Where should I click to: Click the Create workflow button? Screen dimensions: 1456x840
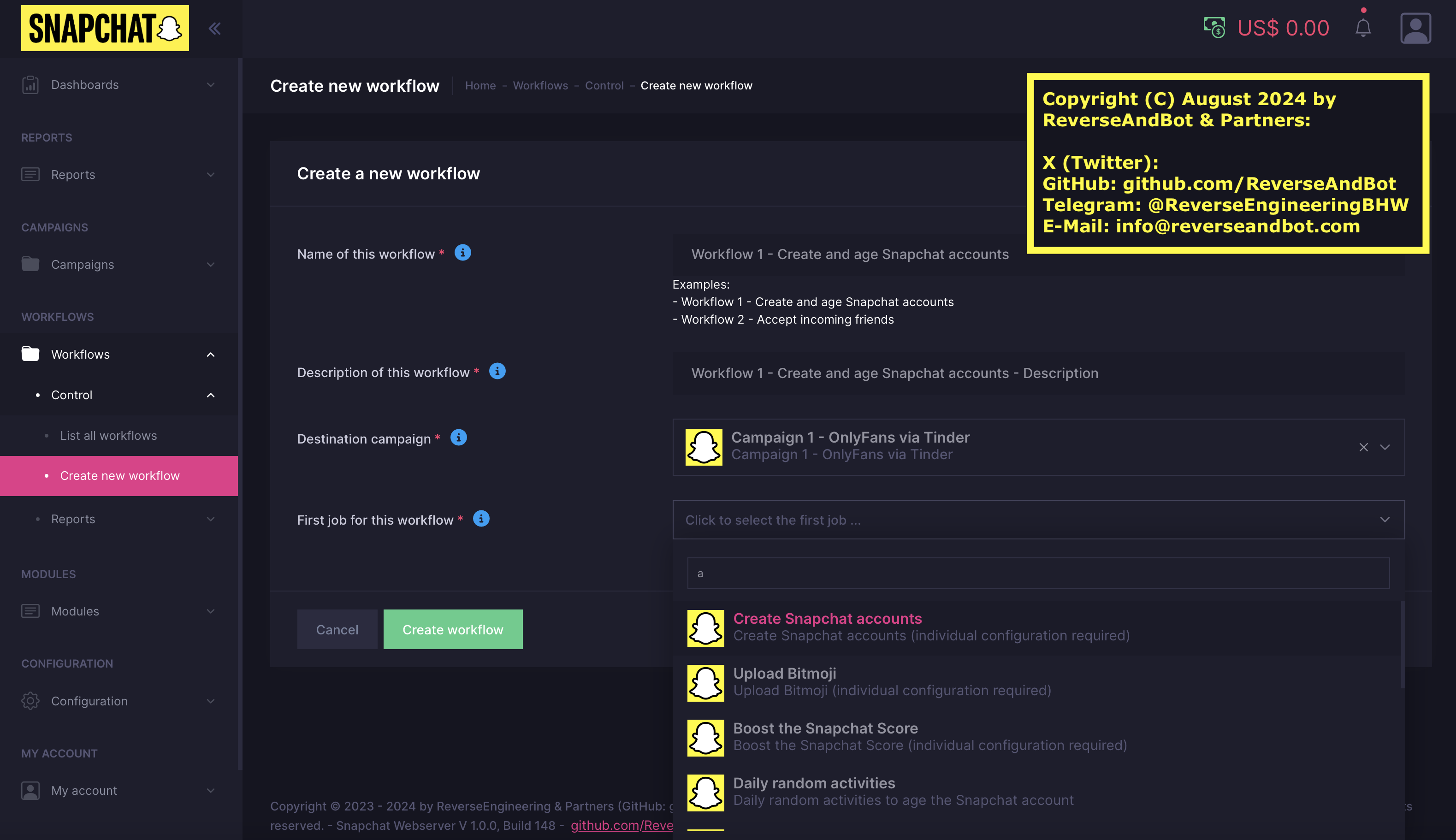453,629
